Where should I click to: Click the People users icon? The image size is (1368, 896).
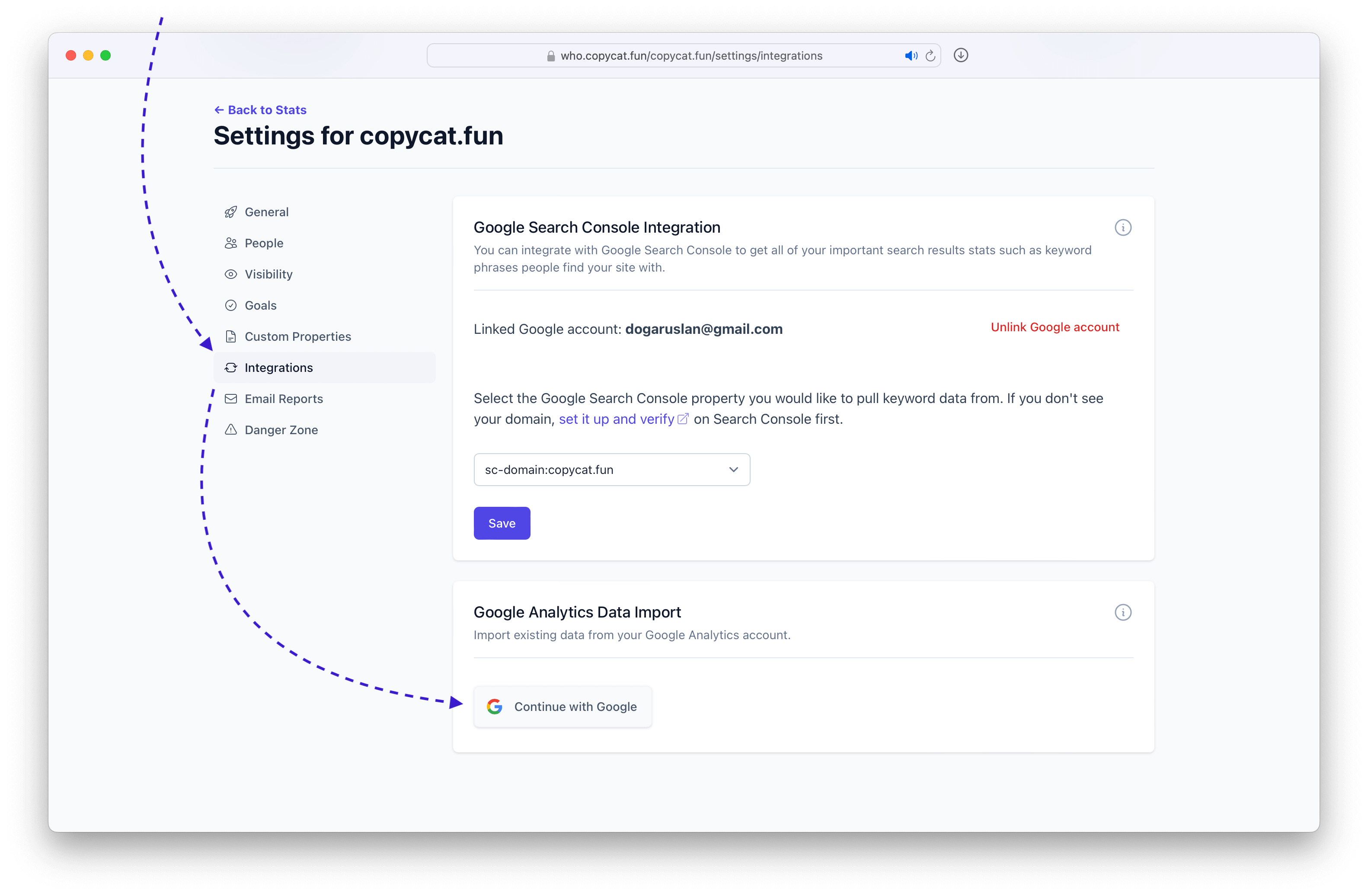(x=230, y=243)
